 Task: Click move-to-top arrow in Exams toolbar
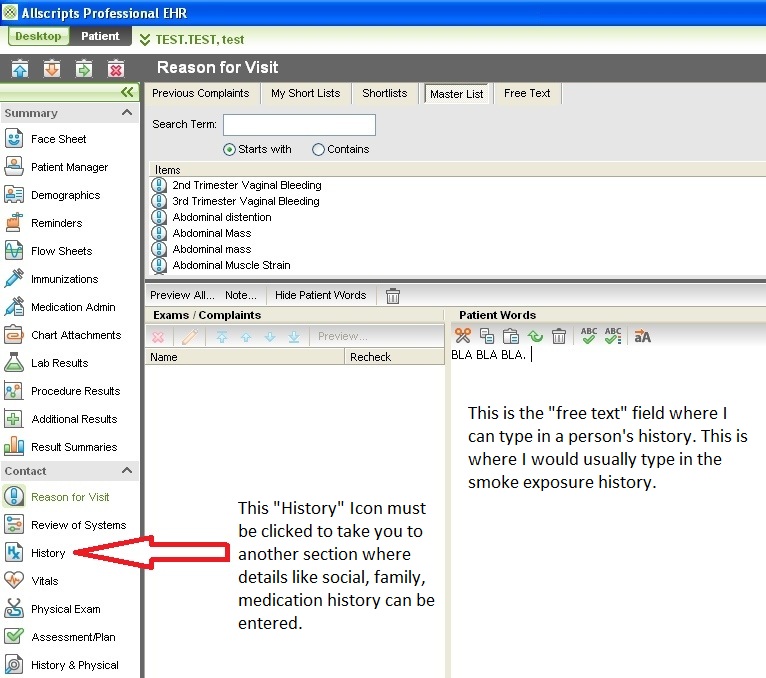pyautogui.click(x=222, y=337)
